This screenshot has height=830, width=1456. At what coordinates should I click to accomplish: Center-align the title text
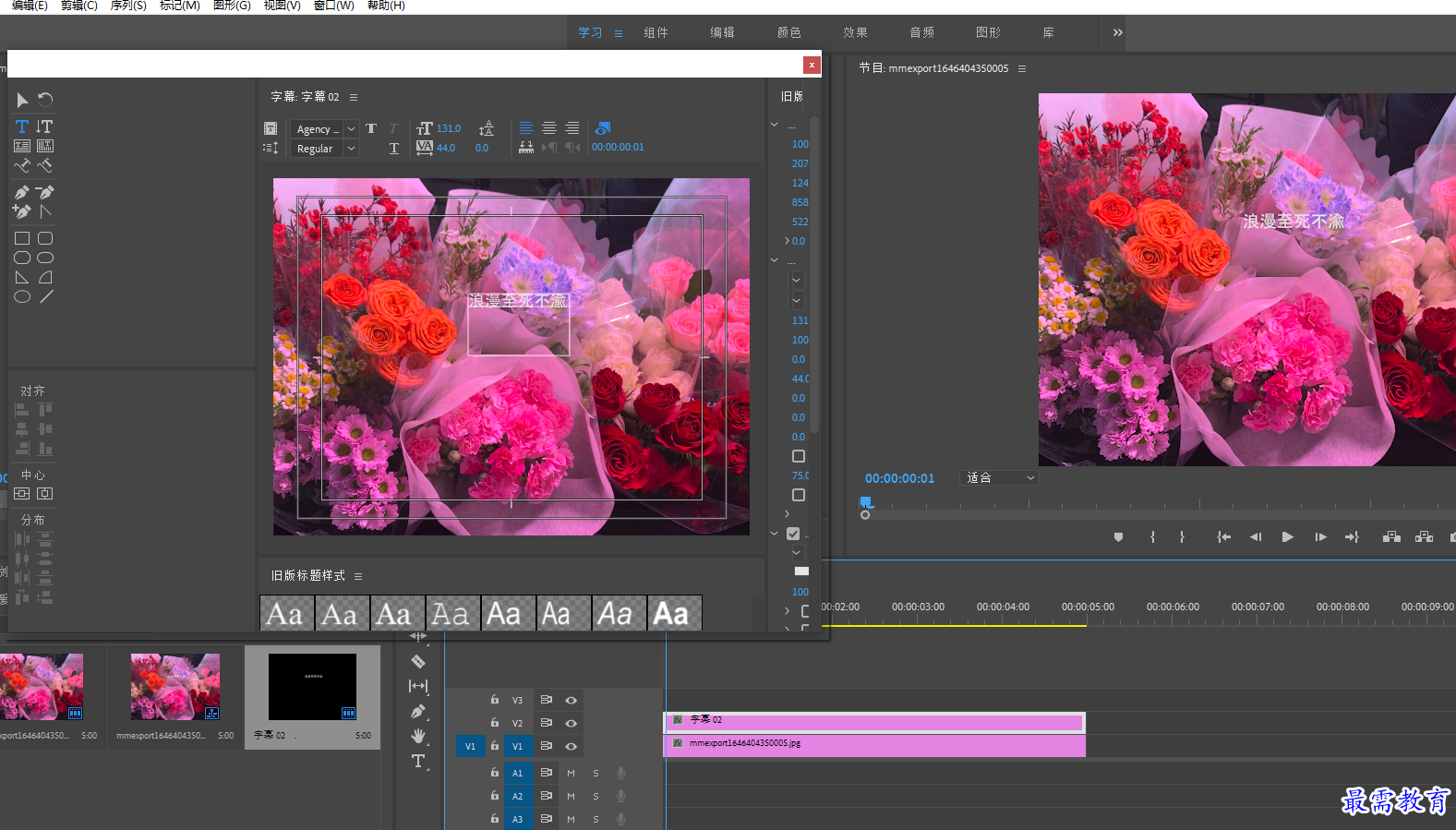(549, 128)
